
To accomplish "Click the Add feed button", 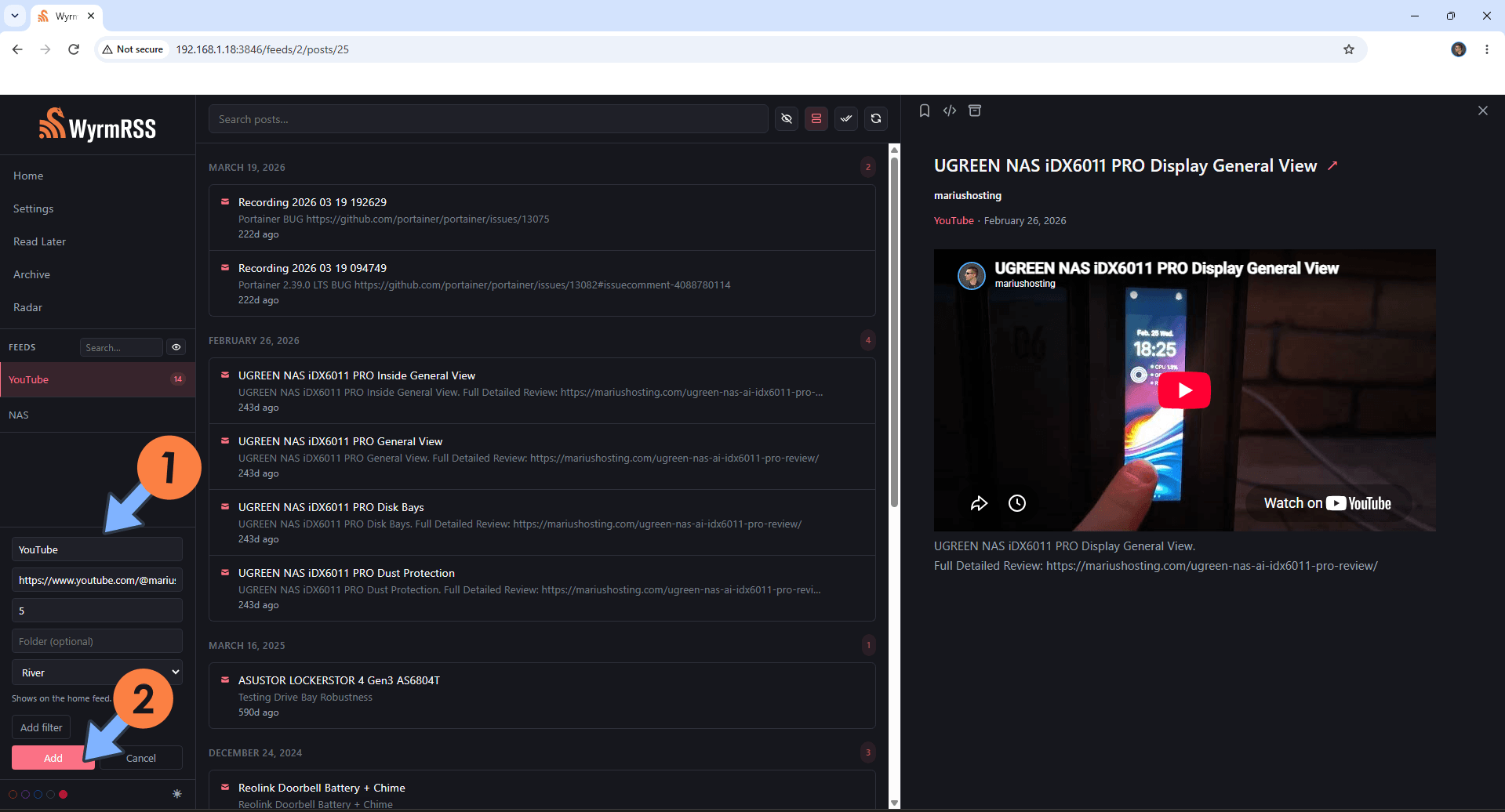I will tap(53, 758).
